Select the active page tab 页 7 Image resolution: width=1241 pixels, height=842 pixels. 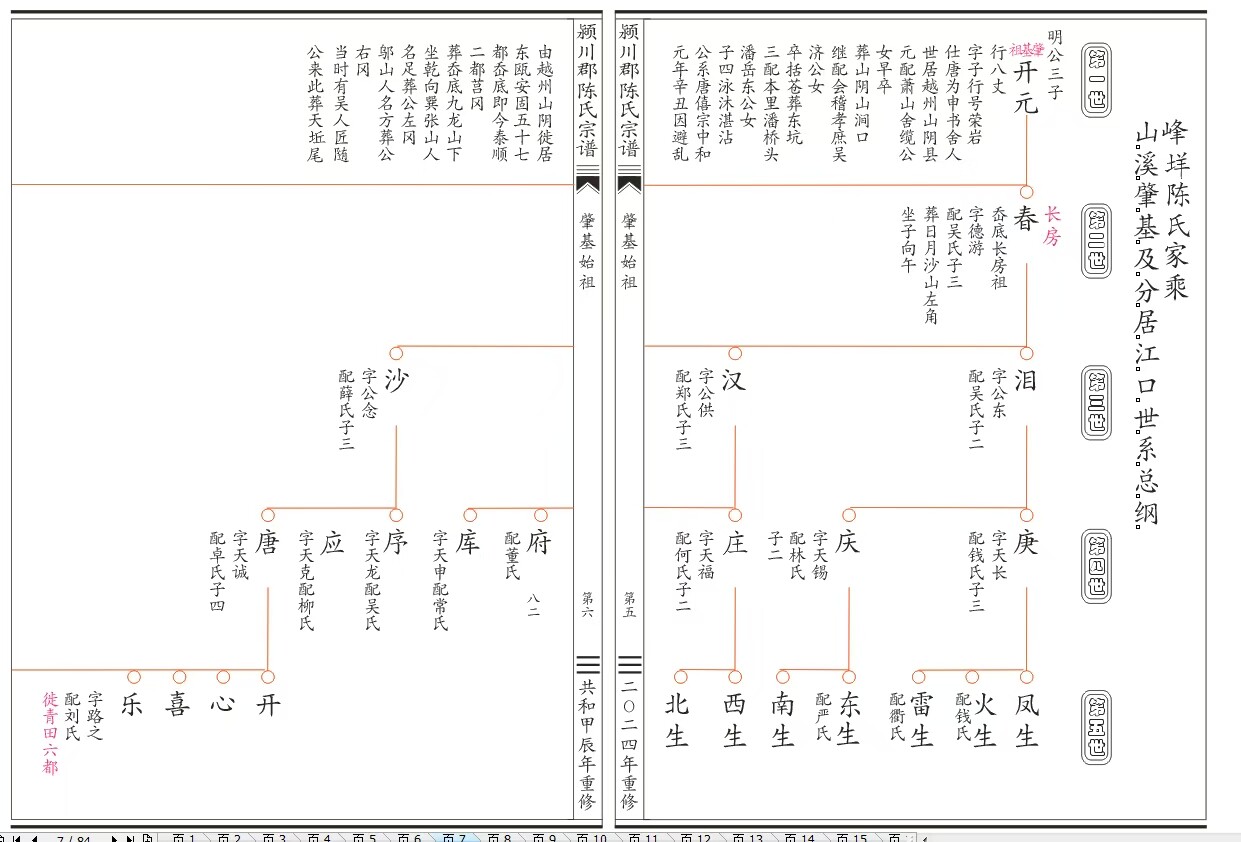(x=454, y=838)
